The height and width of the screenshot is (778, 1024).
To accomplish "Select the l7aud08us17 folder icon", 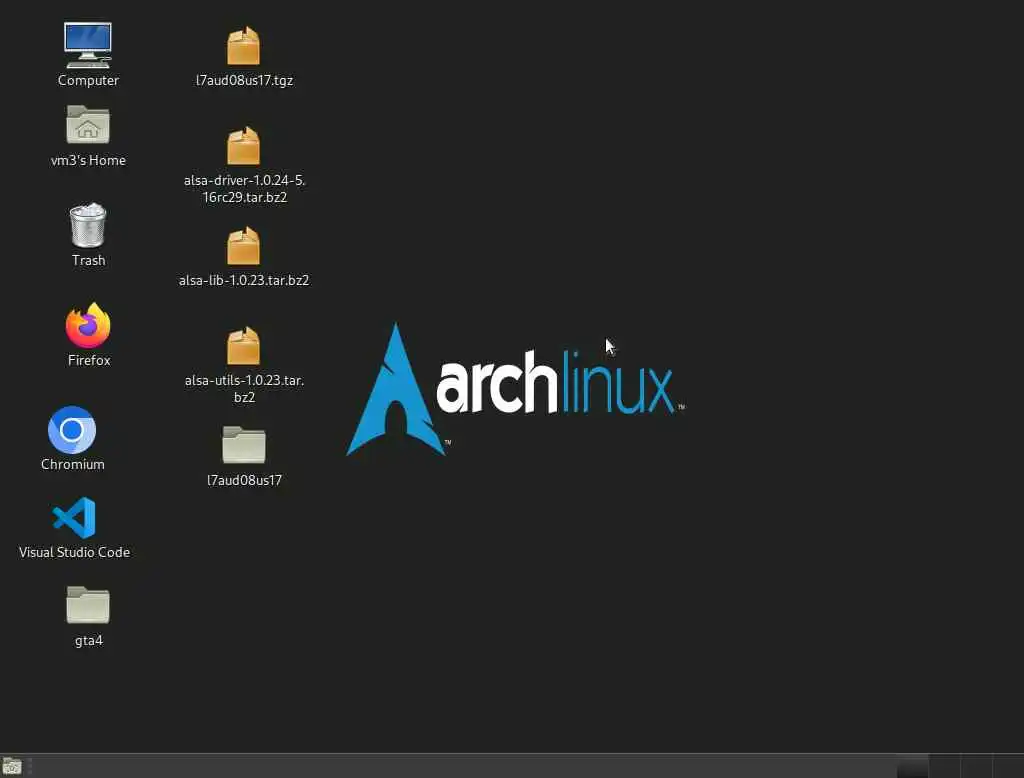I will pyautogui.click(x=244, y=444).
